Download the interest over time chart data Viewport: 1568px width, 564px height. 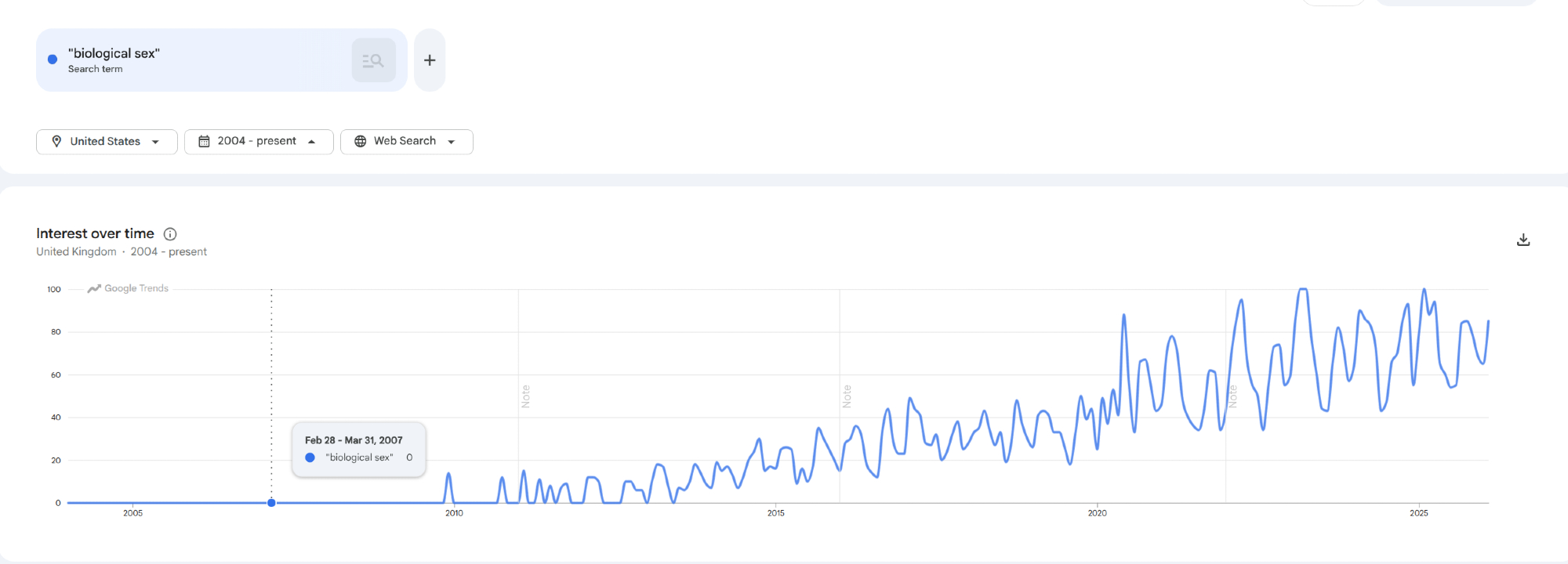click(x=1523, y=240)
